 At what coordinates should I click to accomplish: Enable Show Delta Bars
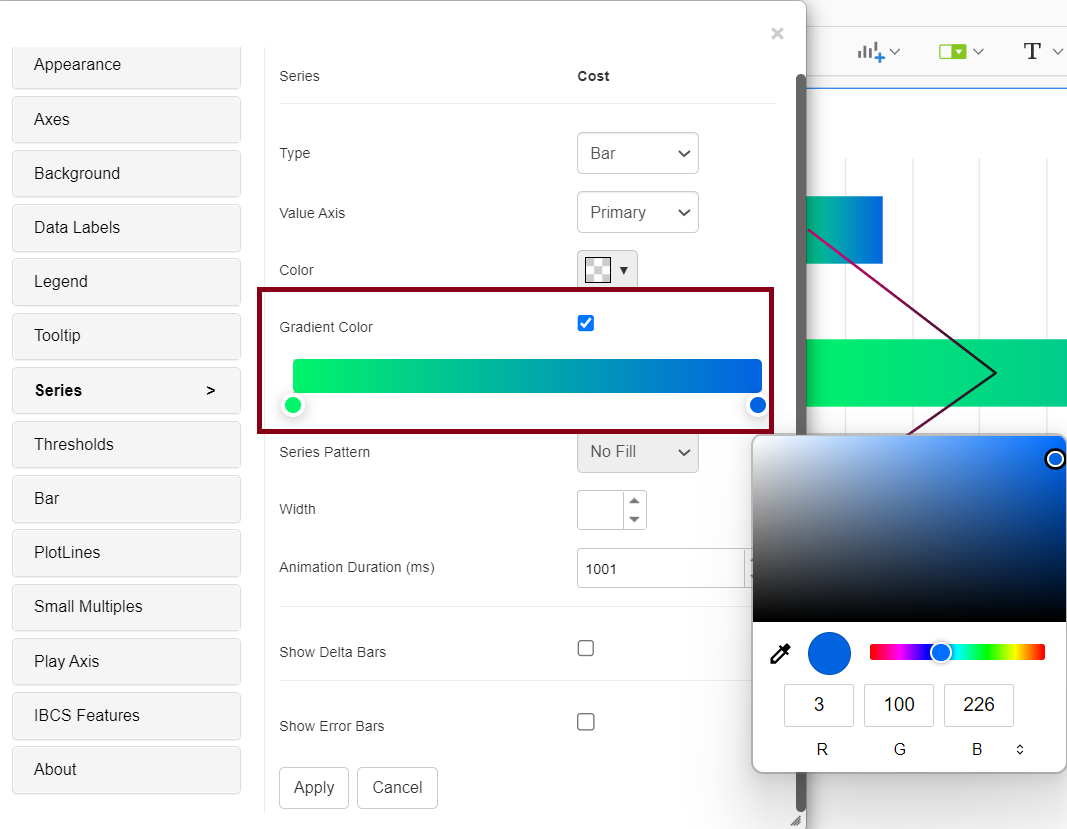tap(585, 648)
